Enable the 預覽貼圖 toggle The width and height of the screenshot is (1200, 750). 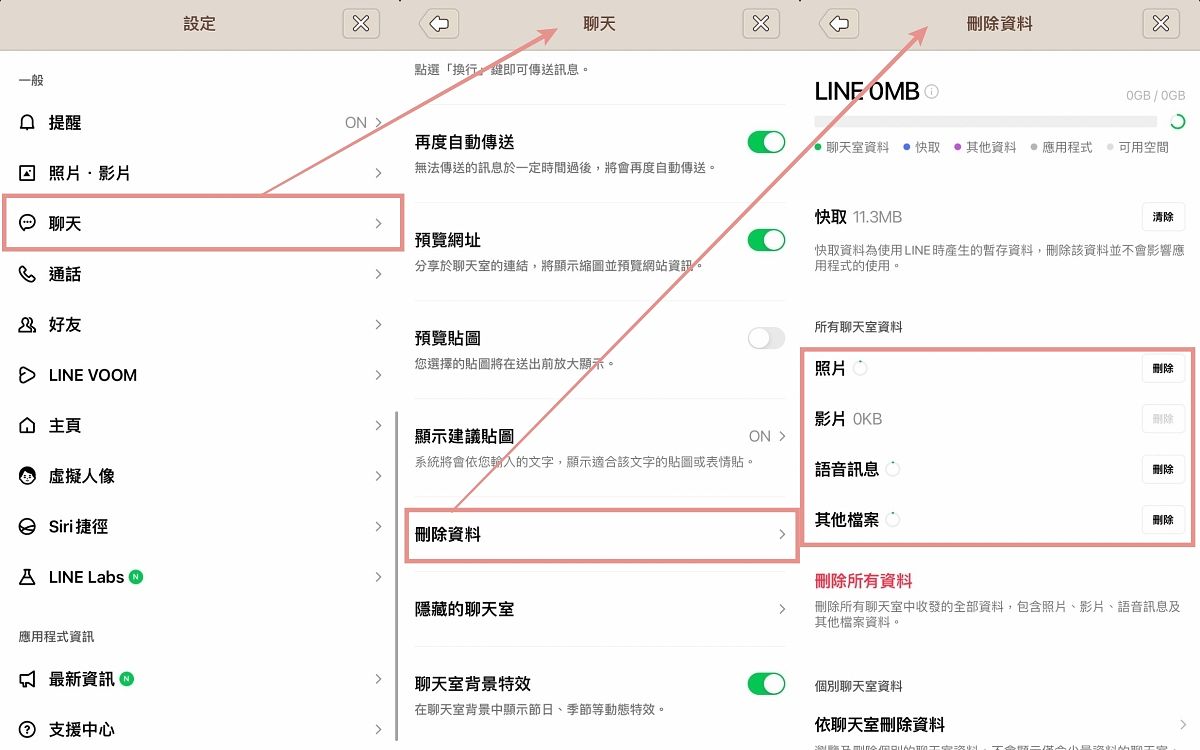tap(766, 338)
